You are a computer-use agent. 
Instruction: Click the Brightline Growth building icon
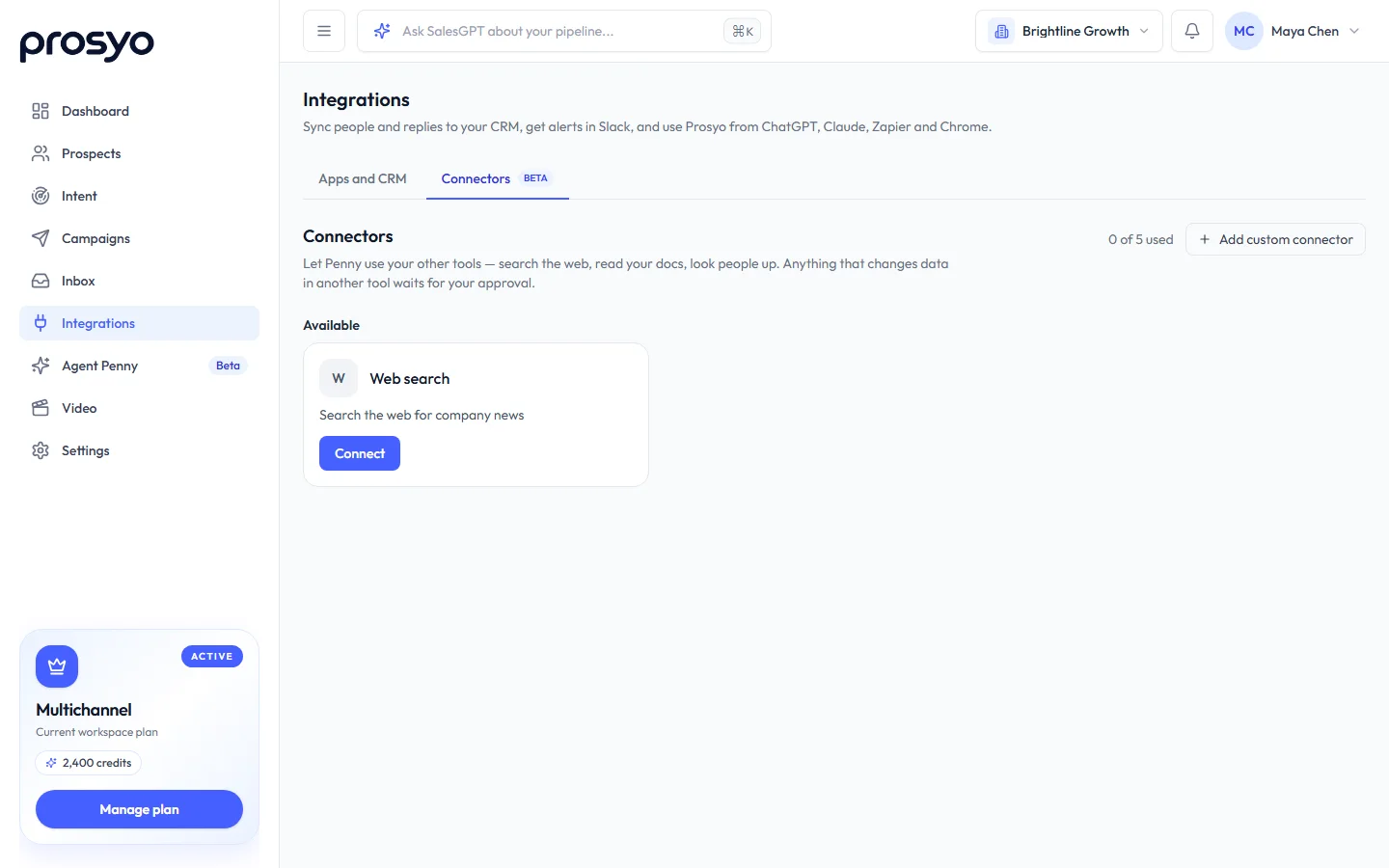click(1001, 31)
